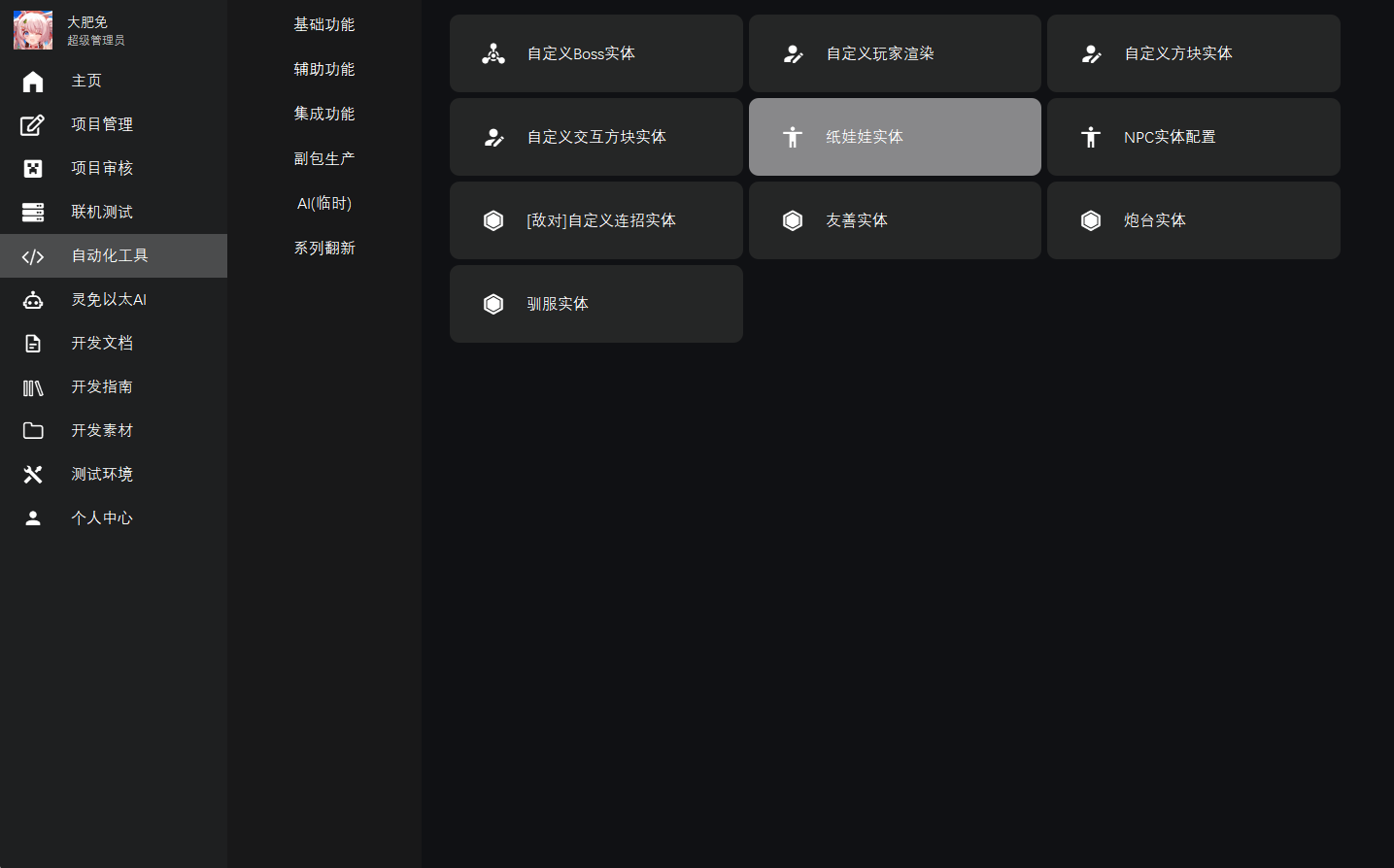Image resolution: width=1394 pixels, height=868 pixels.
Task: Click the books icon for 开发指南
Action: click(x=33, y=387)
